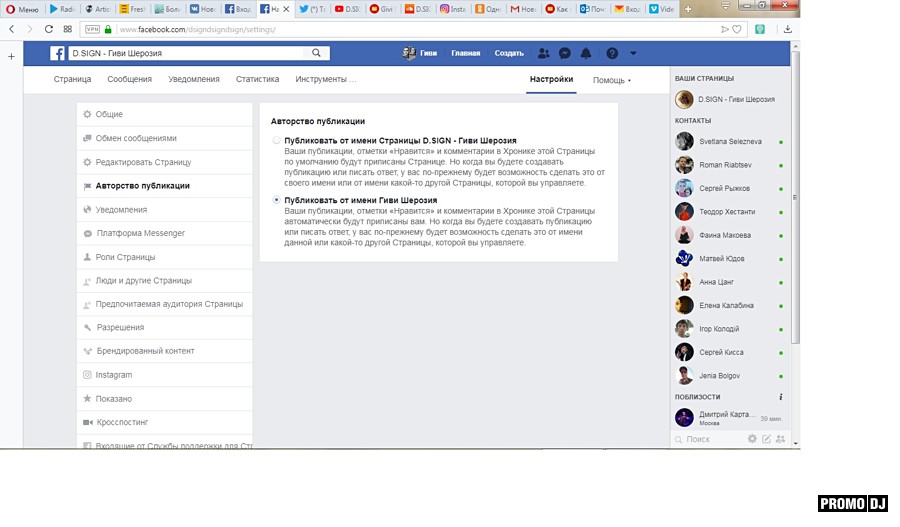Select publish as Гиви Шерозия radio button
The image size is (900, 527).
(277, 200)
